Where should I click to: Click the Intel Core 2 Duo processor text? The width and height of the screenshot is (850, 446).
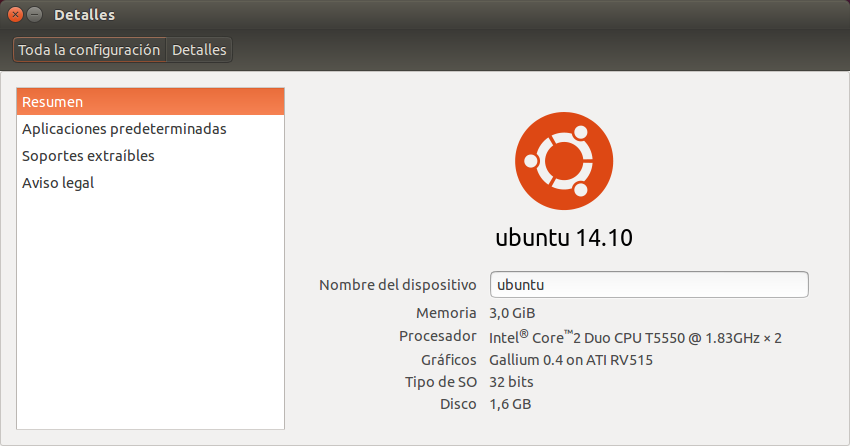click(x=635, y=337)
